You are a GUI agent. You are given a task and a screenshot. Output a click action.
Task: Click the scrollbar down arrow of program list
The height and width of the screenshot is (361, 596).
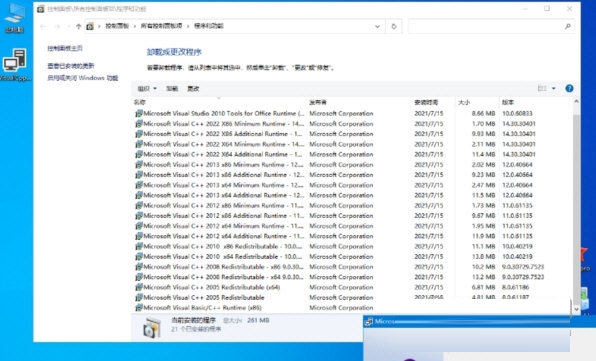[576, 309]
